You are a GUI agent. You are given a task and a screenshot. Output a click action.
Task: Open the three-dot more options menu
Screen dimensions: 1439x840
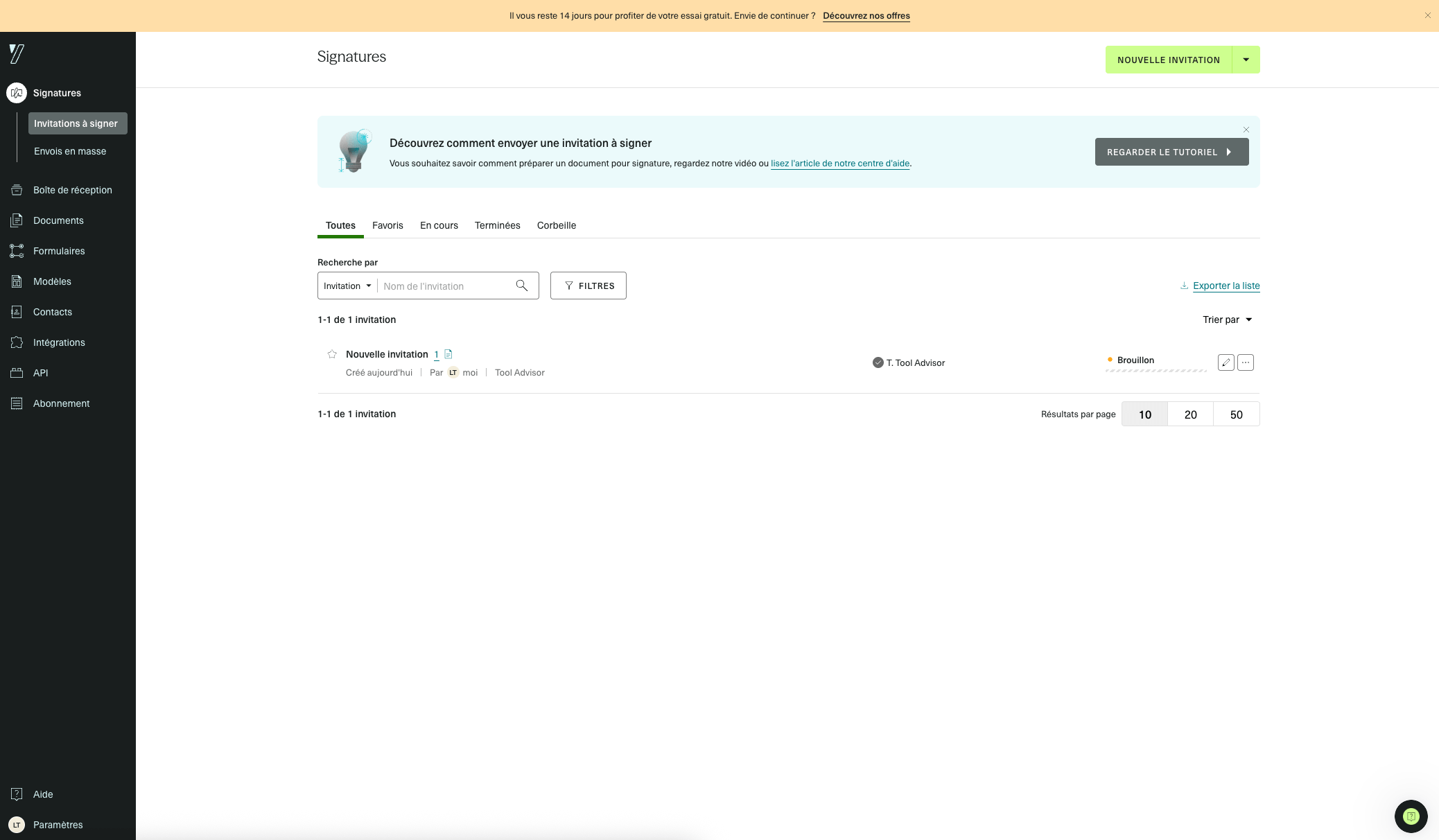click(1246, 362)
